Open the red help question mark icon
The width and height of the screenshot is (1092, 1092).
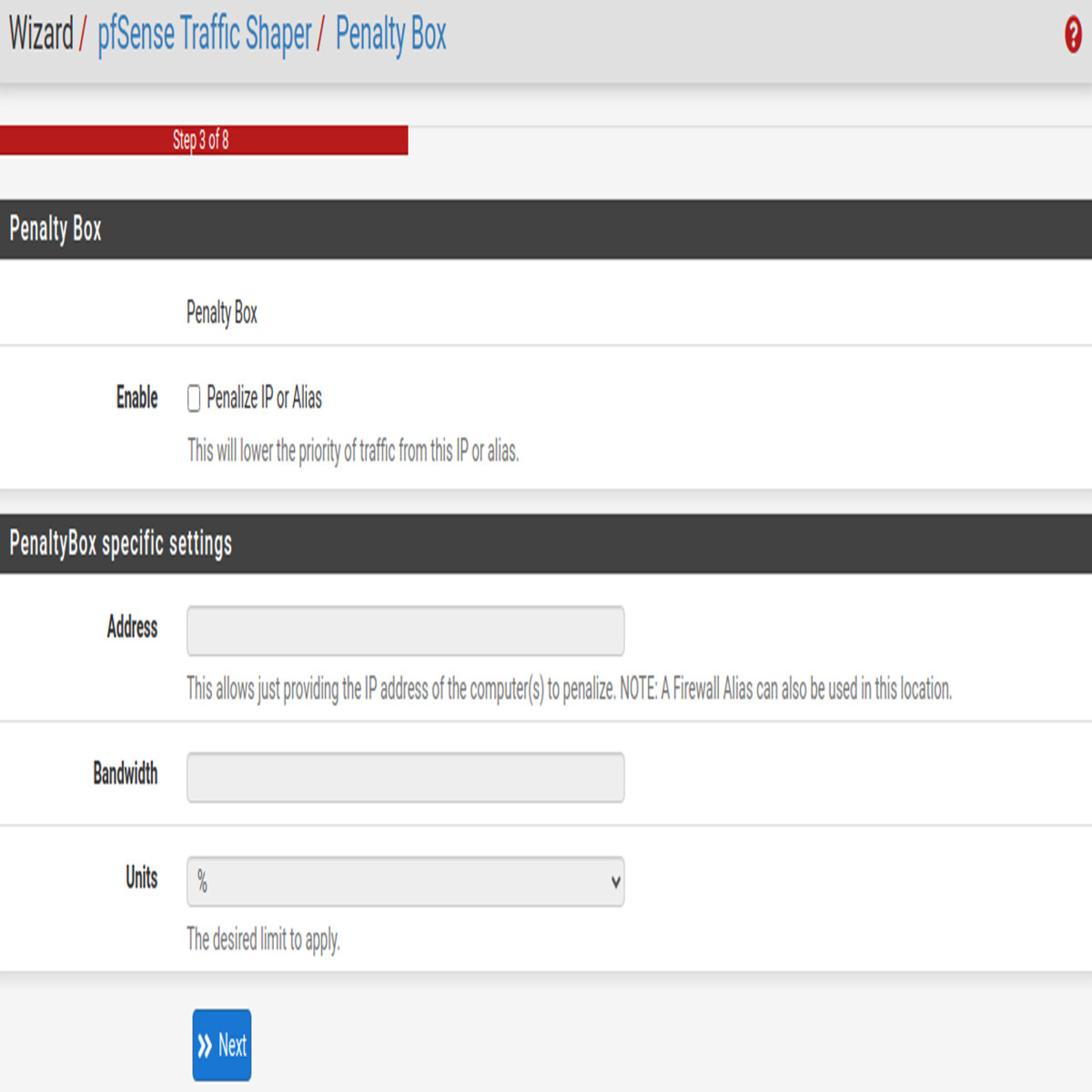pos(1074,36)
